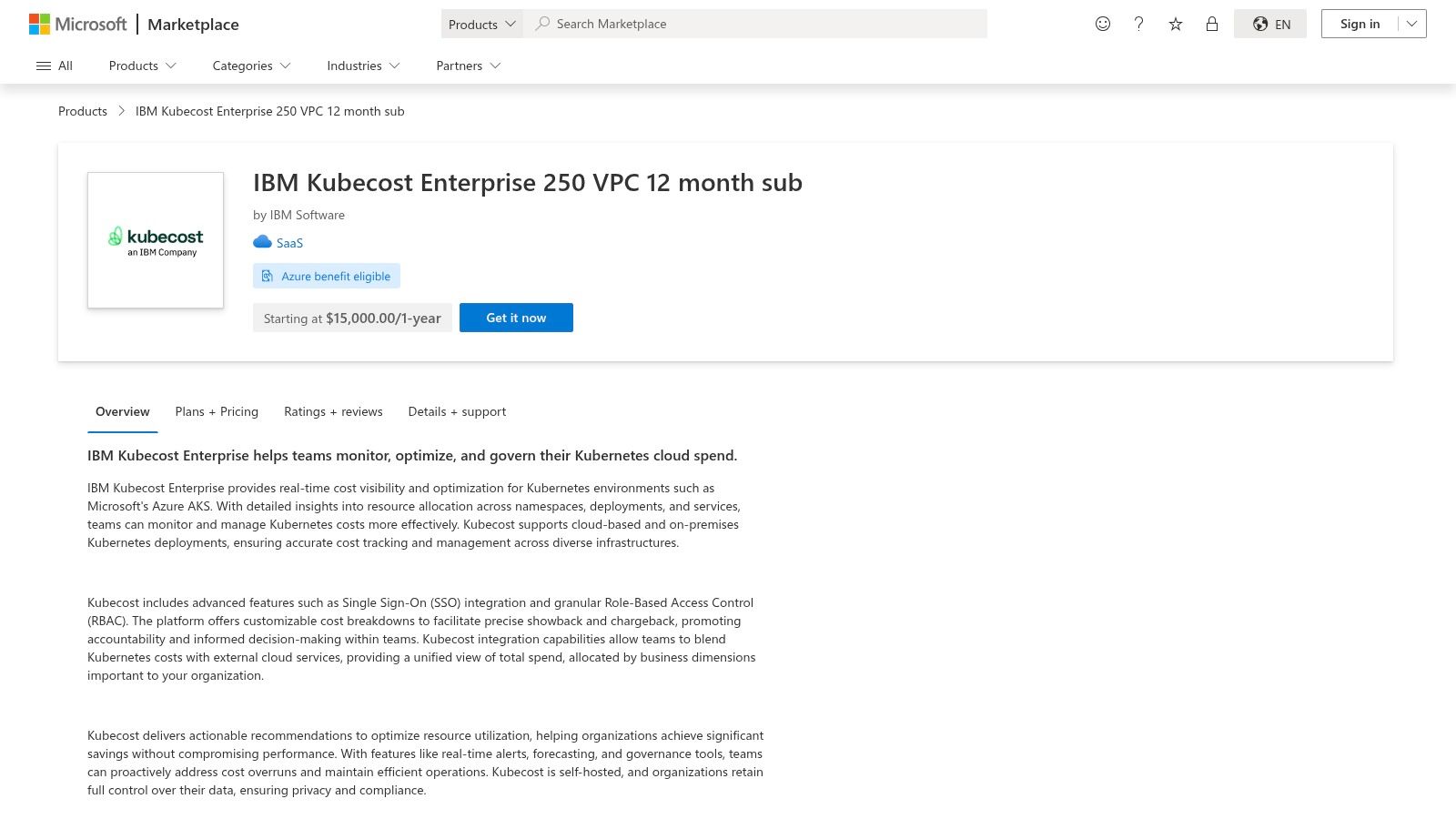Expand the search scope Products dropdown

pyautogui.click(x=481, y=24)
